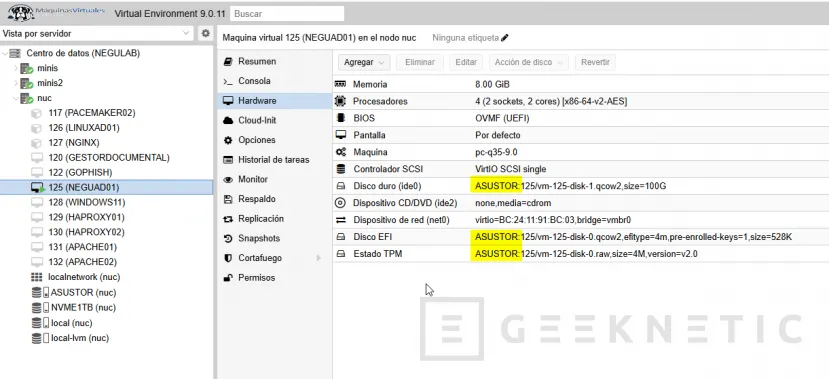Select VM 120 (GESTORDOCUMENTAL)
The height and width of the screenshot is (379, 829).
tap(108, 158)
